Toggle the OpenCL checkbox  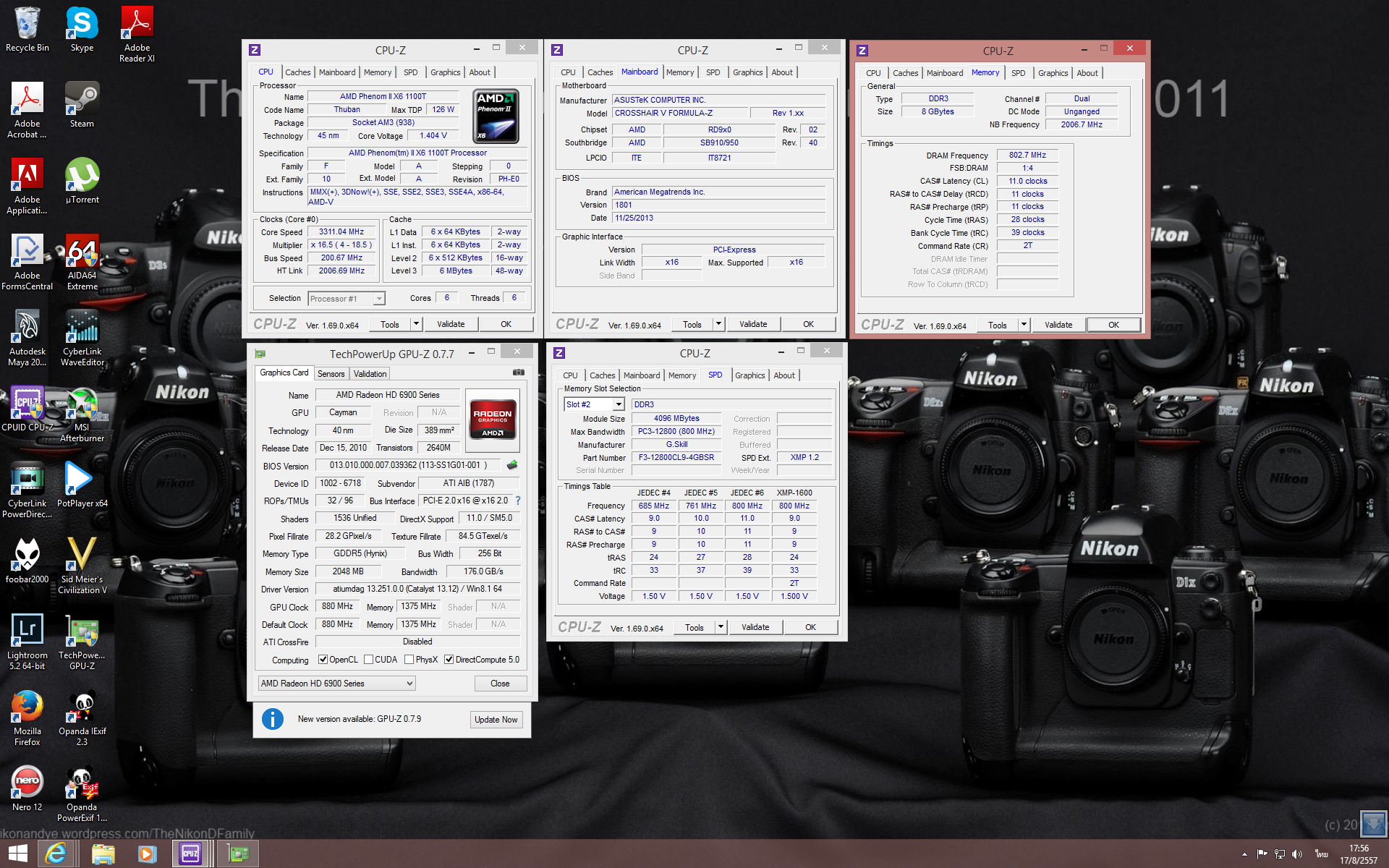(x=323, y=660)
